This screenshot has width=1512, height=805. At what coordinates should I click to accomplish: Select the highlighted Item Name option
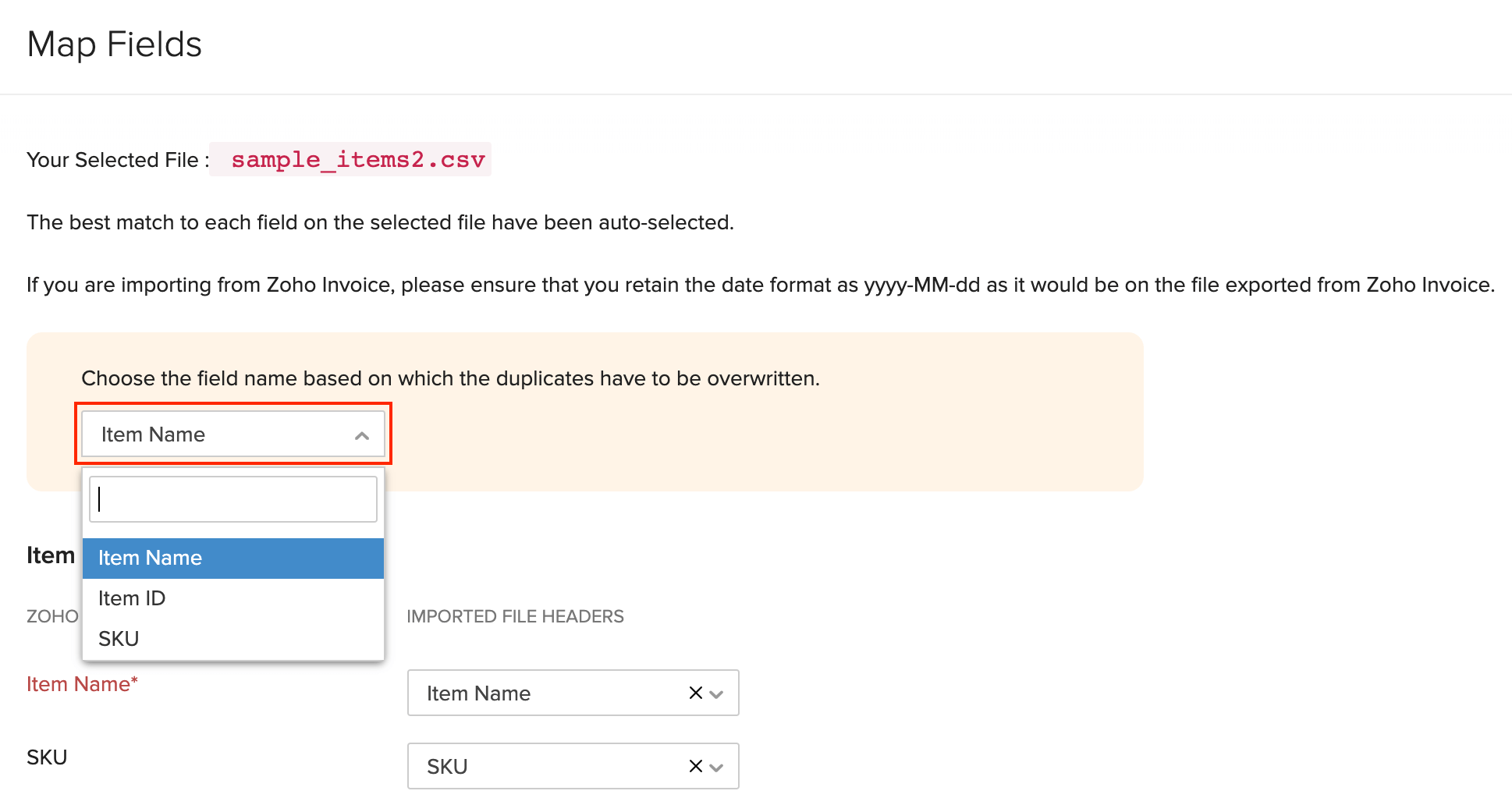pyautogui.click(x=232, y=558)
